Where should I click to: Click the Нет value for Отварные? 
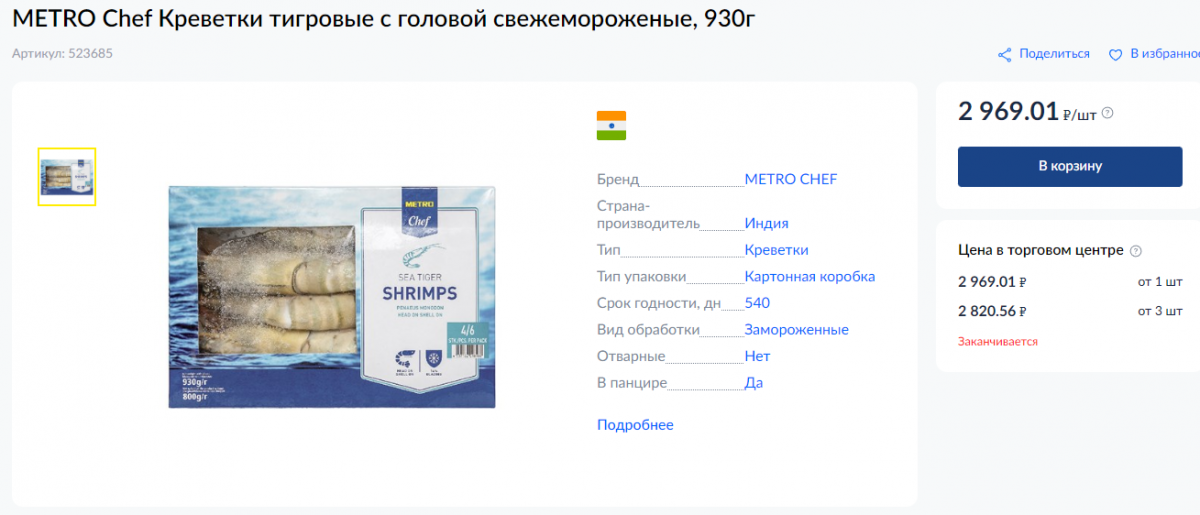coord(757,356)
